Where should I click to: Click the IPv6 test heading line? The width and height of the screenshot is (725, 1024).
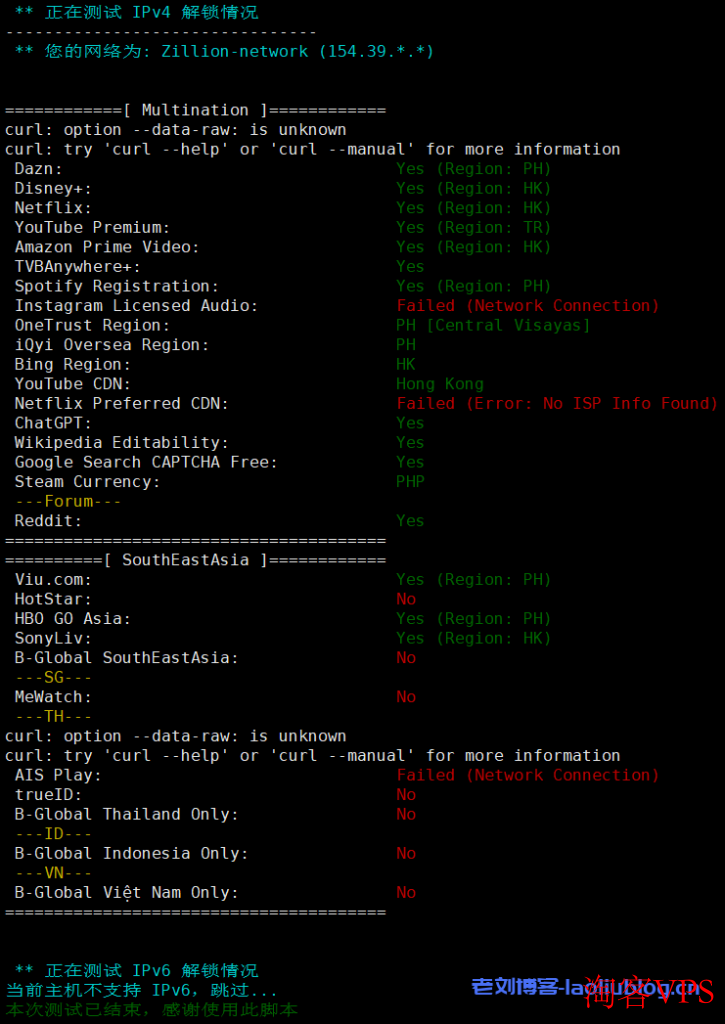(136, 970)
